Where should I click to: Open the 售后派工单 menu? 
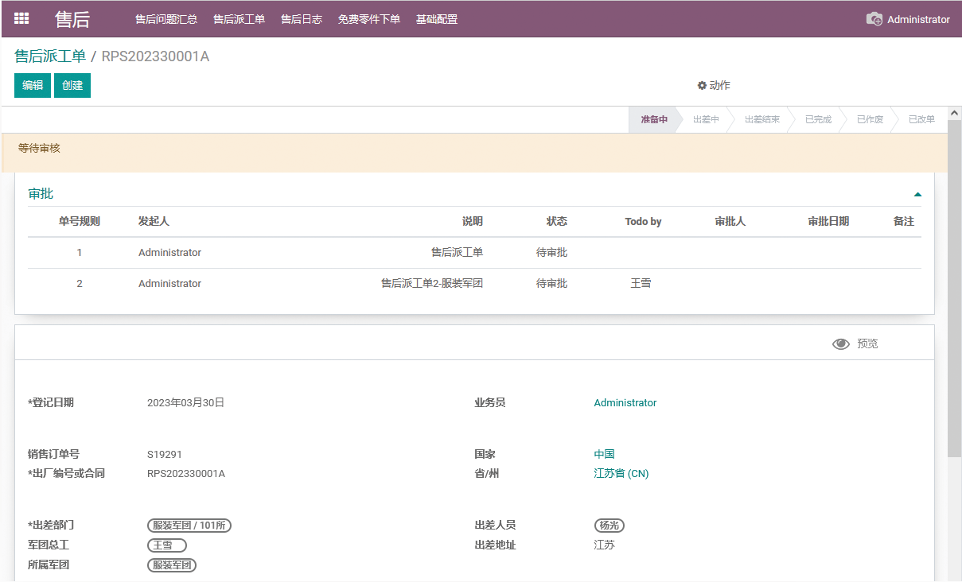coord(239,19)
